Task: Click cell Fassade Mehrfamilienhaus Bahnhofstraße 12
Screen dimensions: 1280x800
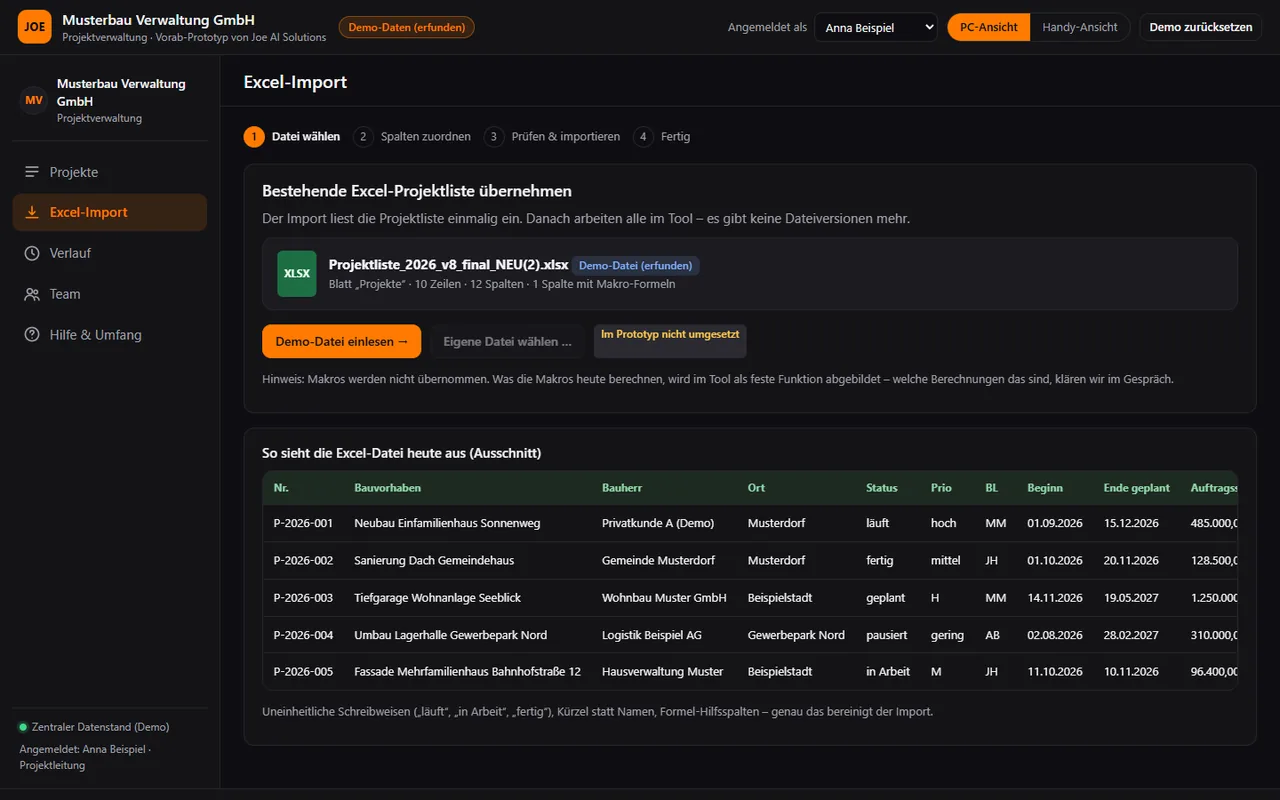Action: pos(468,672)
